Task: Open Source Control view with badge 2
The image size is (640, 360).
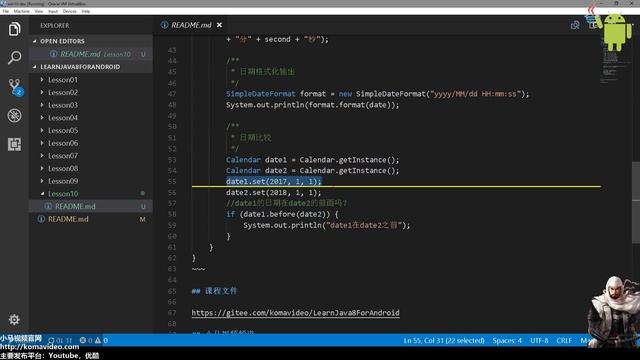Action: tap(15, 87)
